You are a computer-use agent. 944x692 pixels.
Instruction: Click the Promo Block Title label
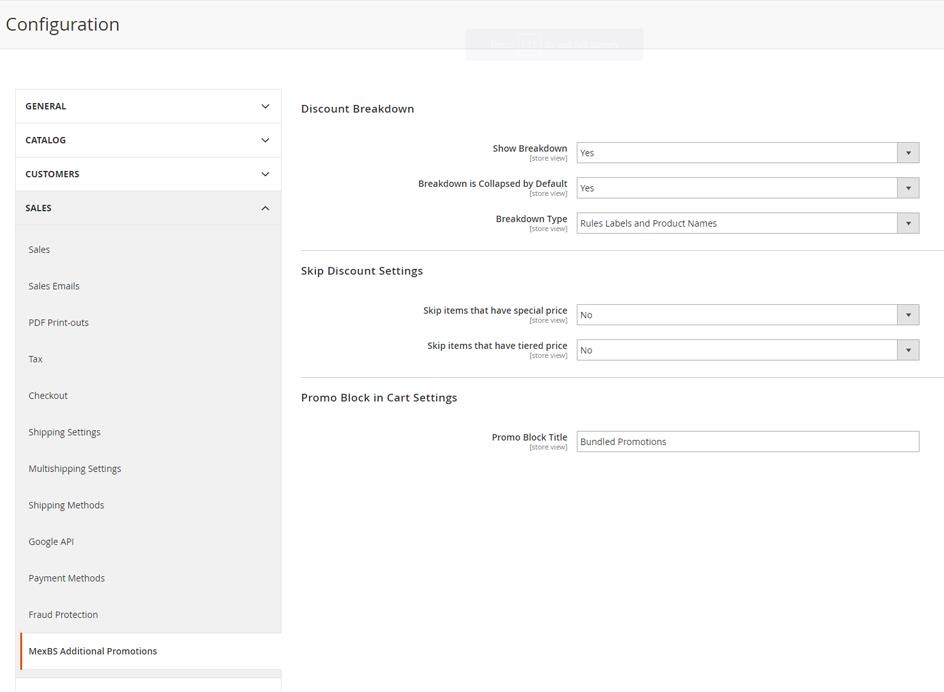point(529,437)
